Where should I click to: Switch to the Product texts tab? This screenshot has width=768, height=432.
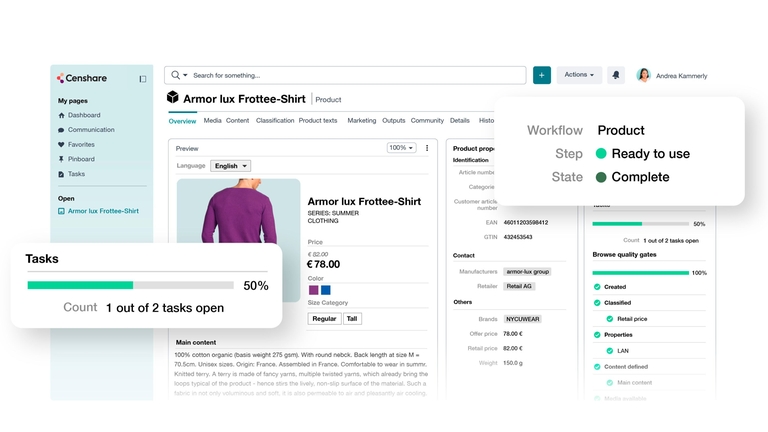pos(318,120)
